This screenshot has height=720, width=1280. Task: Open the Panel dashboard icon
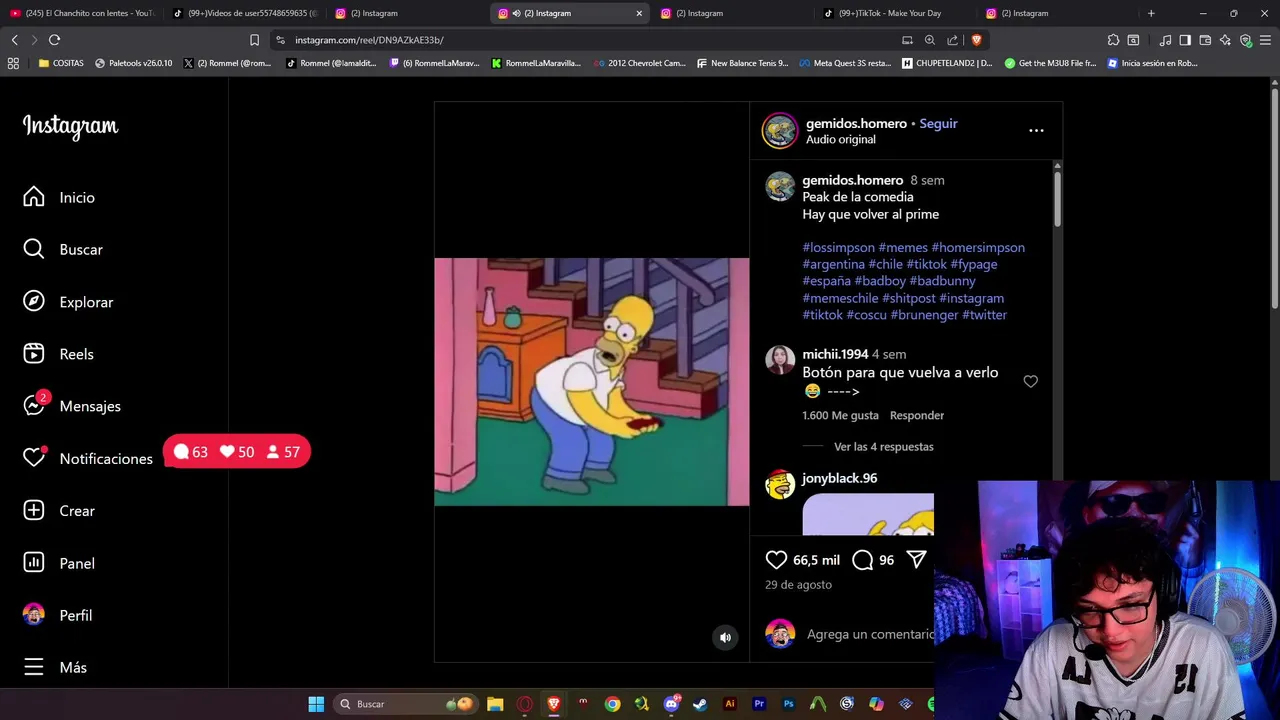(x=34, y=563)
